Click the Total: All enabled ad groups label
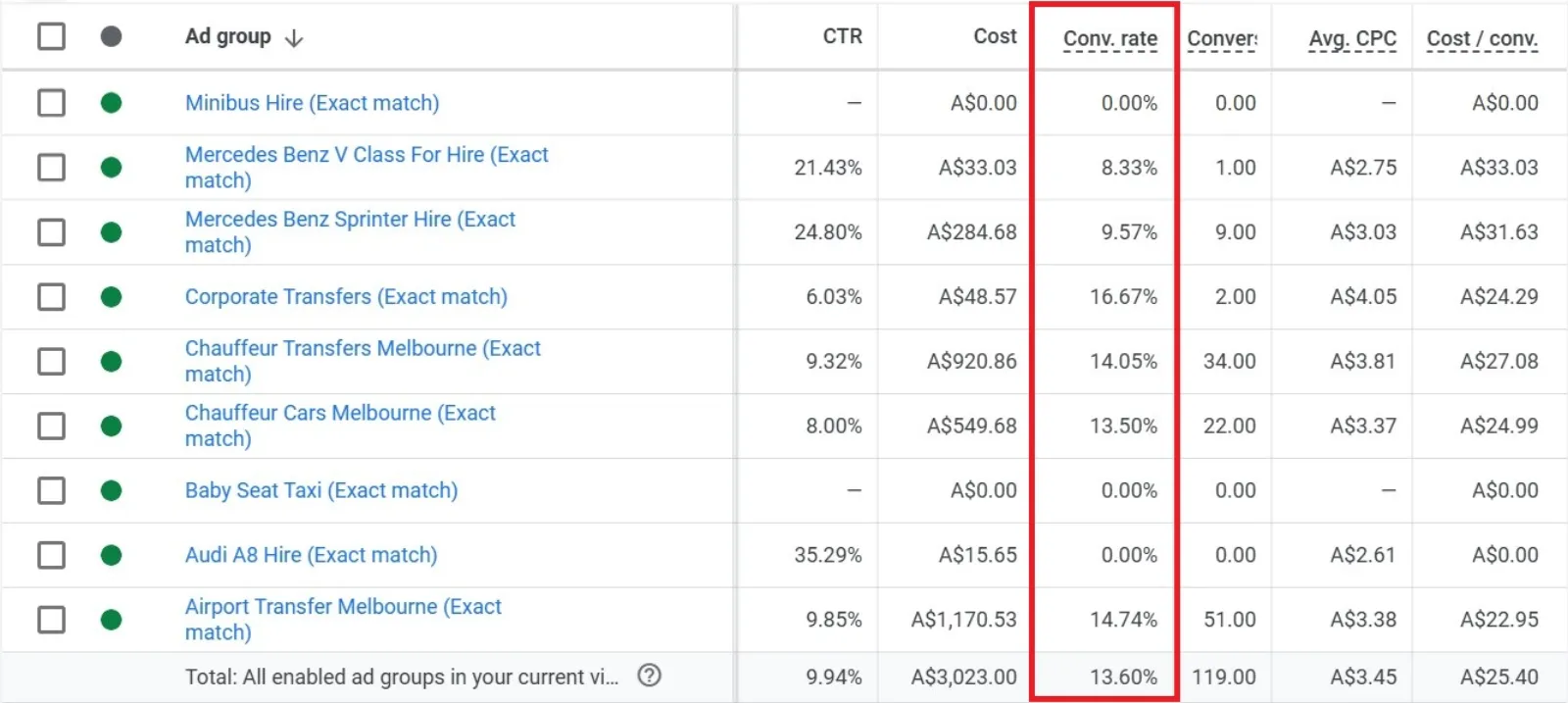This screenshot has height=703, width=1568. (x=402, y=677)
